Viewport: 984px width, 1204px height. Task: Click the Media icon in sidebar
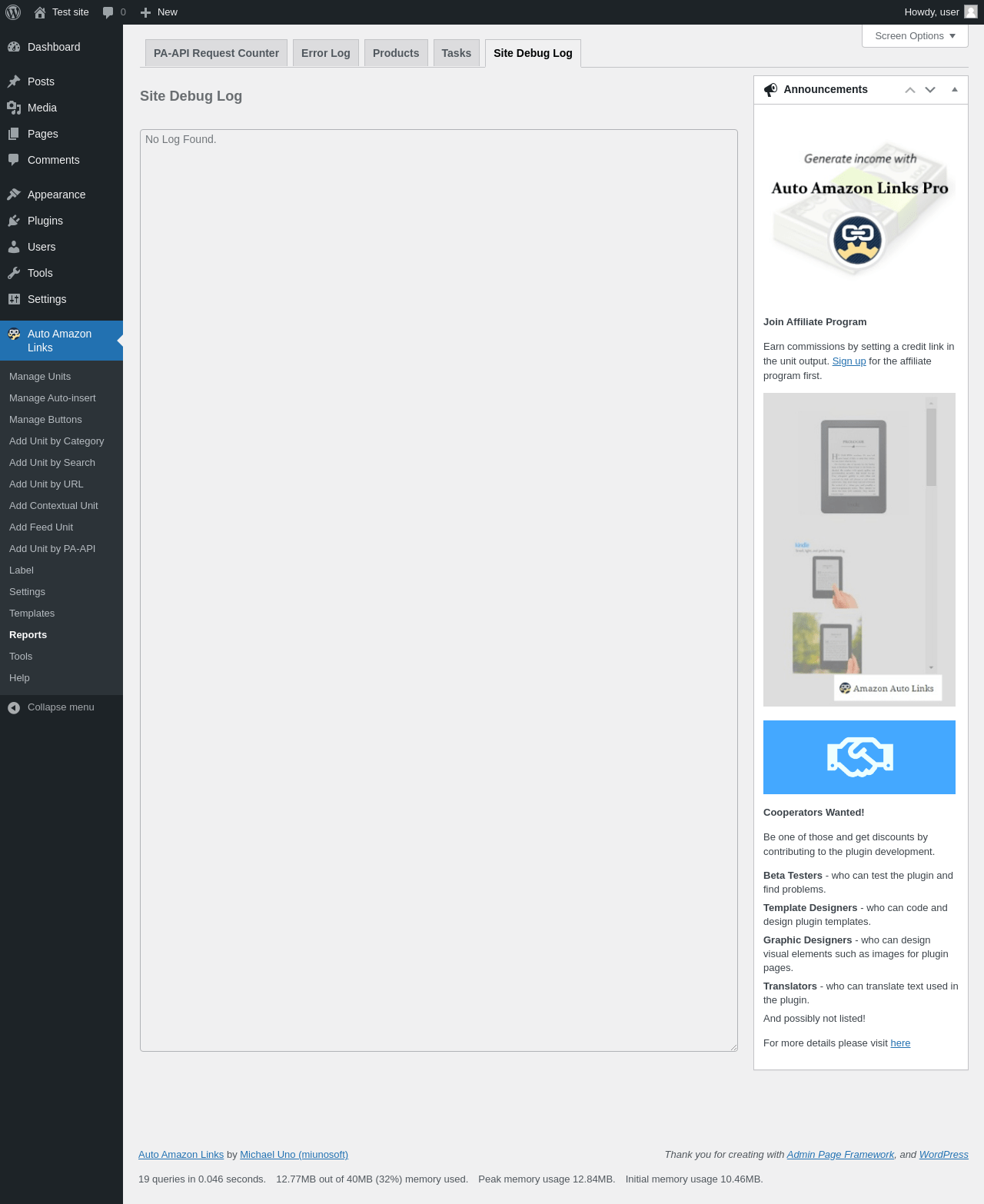point(14,108)
